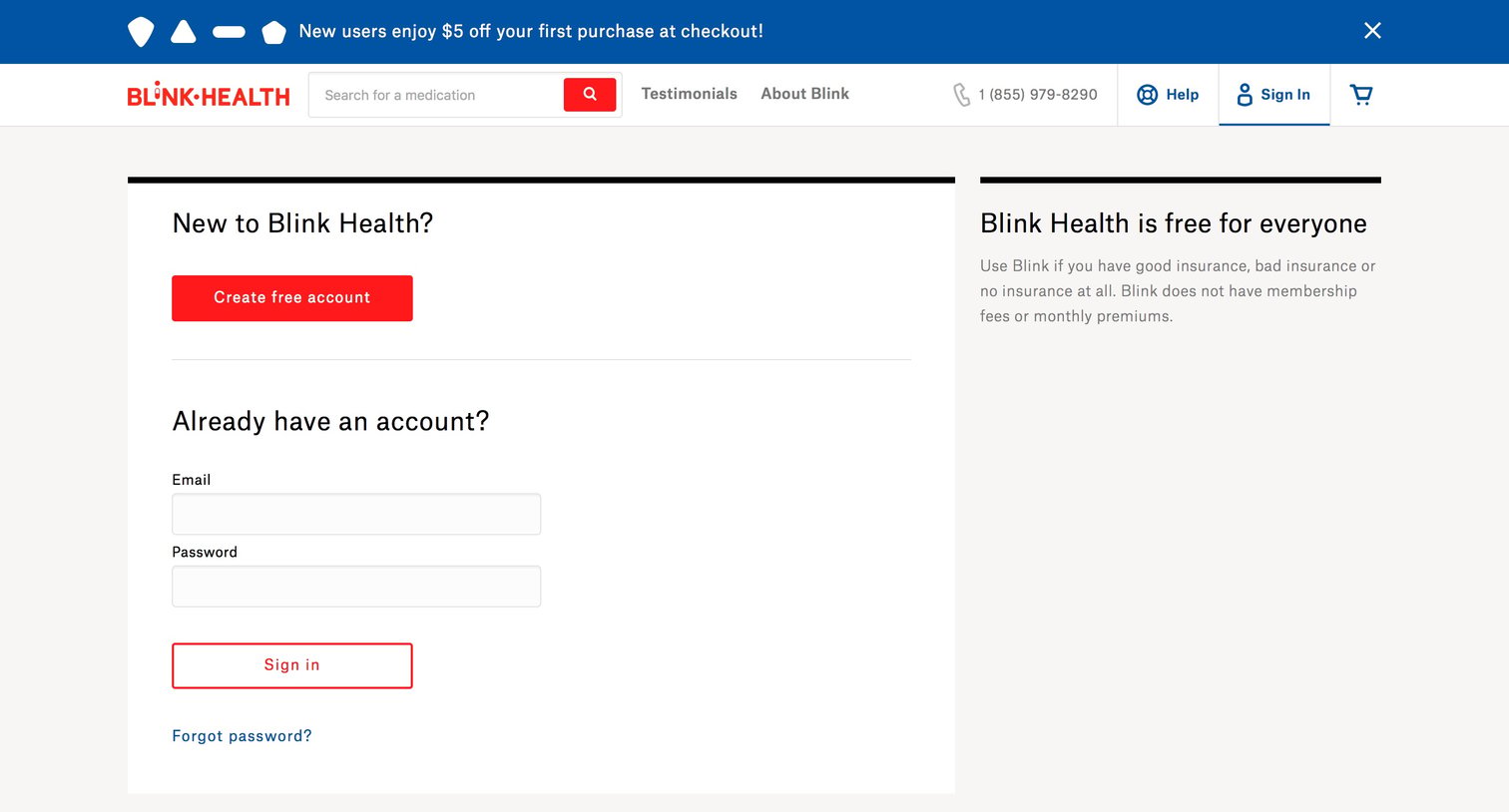Open the Help link text
This screenshot has width=1509, height=812.
[1182, 95]
